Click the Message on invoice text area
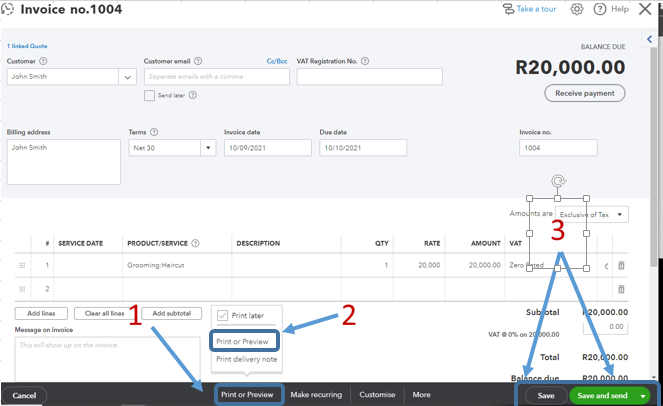 click(x=107, y=359)
